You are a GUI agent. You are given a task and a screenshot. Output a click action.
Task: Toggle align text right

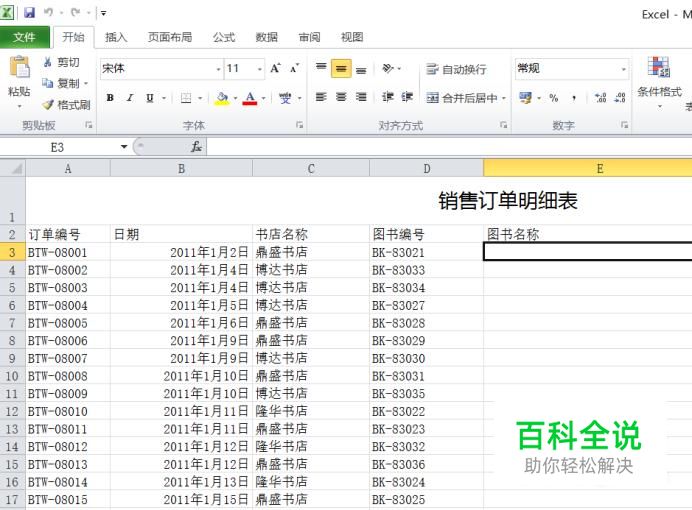click(x=361, y=97)
